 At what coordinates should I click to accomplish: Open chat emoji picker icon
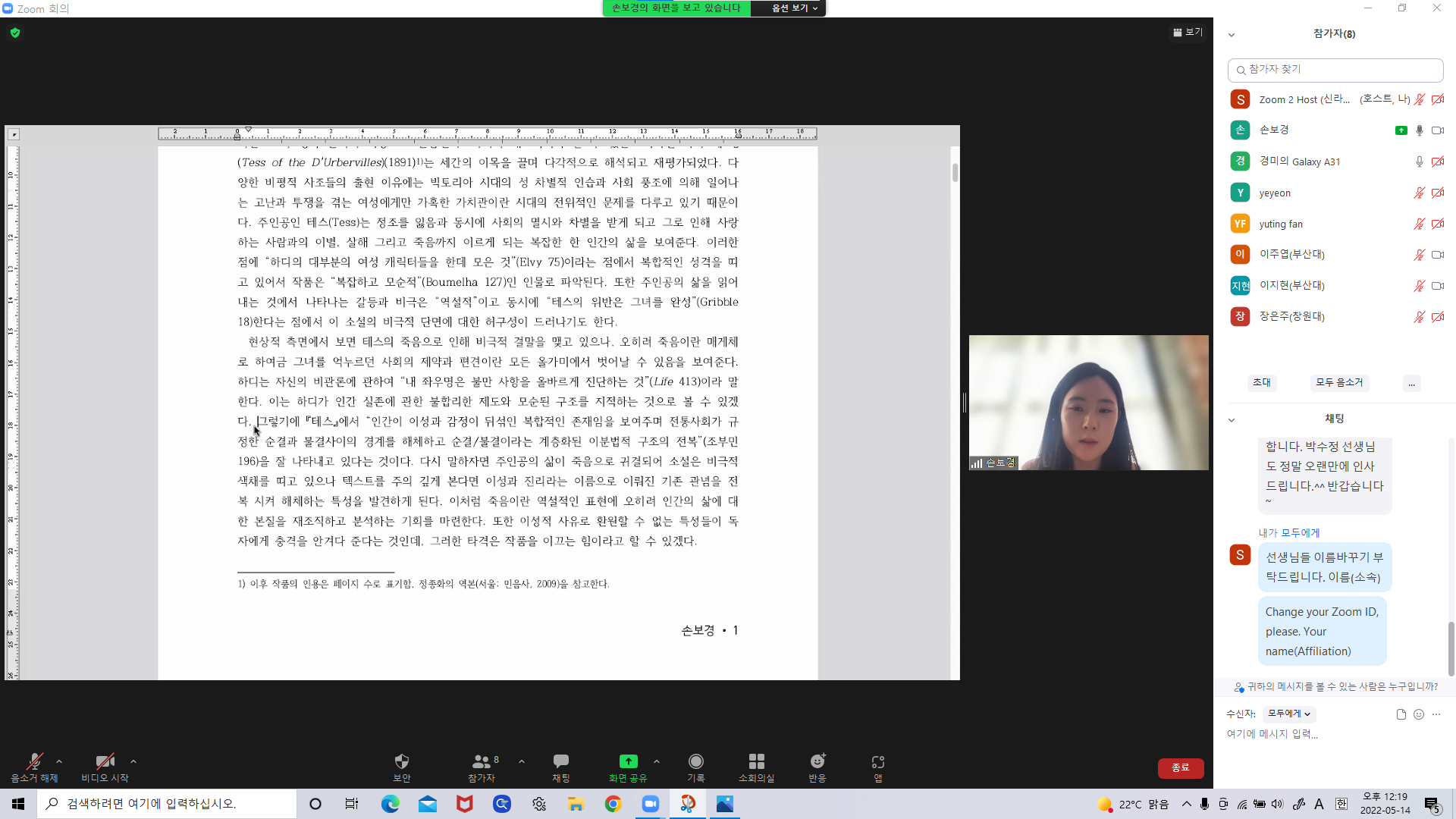[x=1419, y=714]
